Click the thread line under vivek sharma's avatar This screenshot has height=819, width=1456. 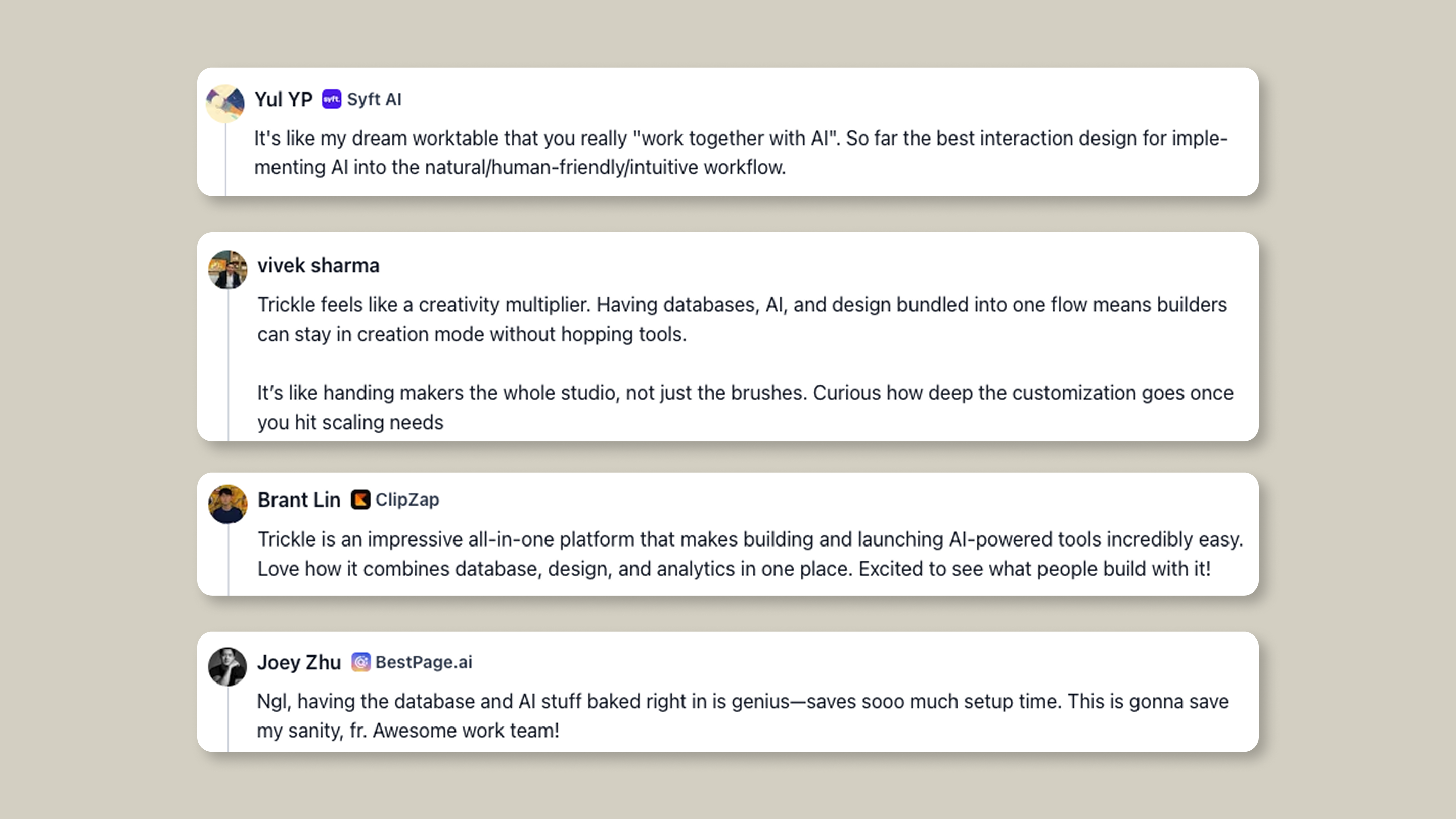click(x=229, y=365)
